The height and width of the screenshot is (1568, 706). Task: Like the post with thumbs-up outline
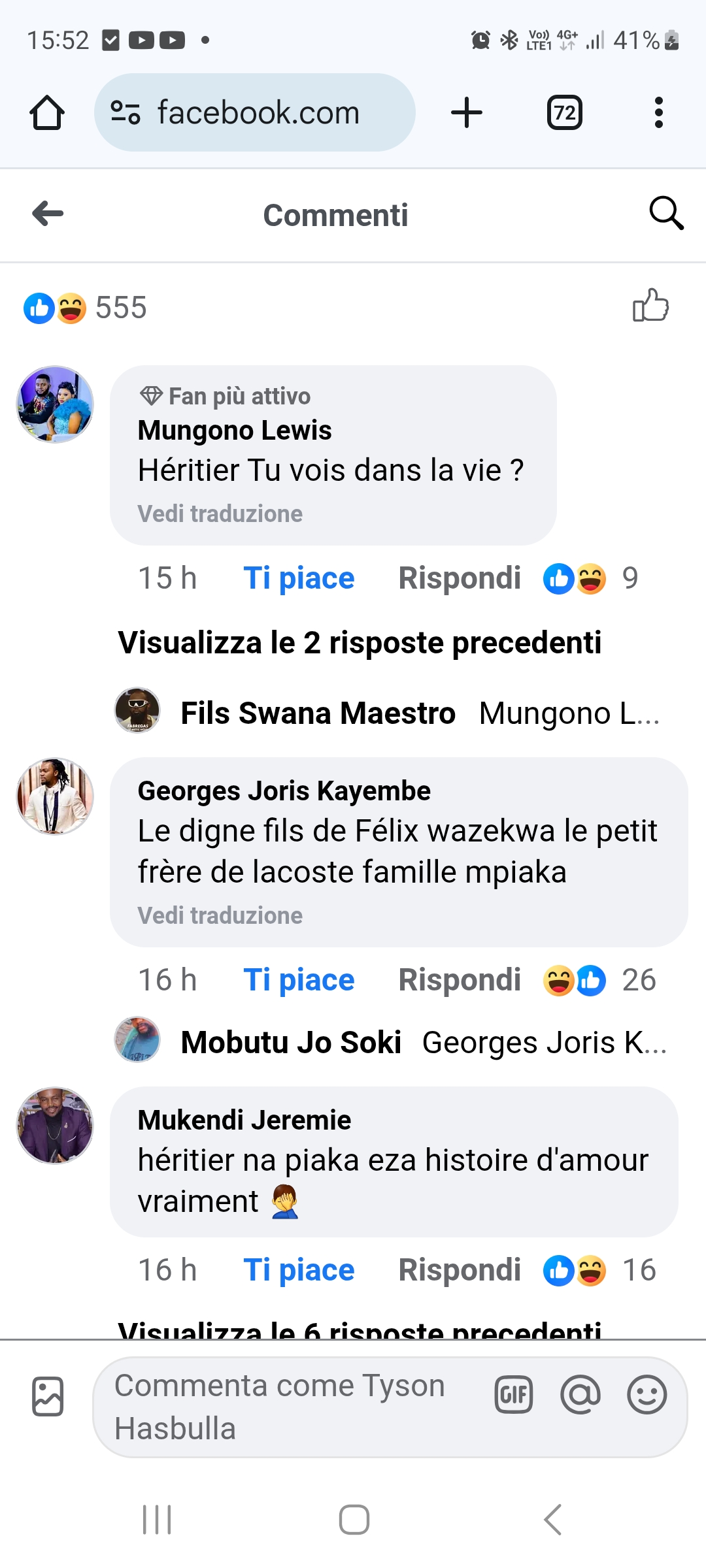(650, 306)
